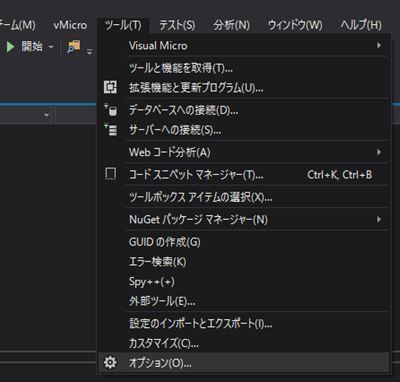Select GUID の作成(G)
Image resolution: width=400 pixels, height=382 pixels.
(x=244, y=242)
